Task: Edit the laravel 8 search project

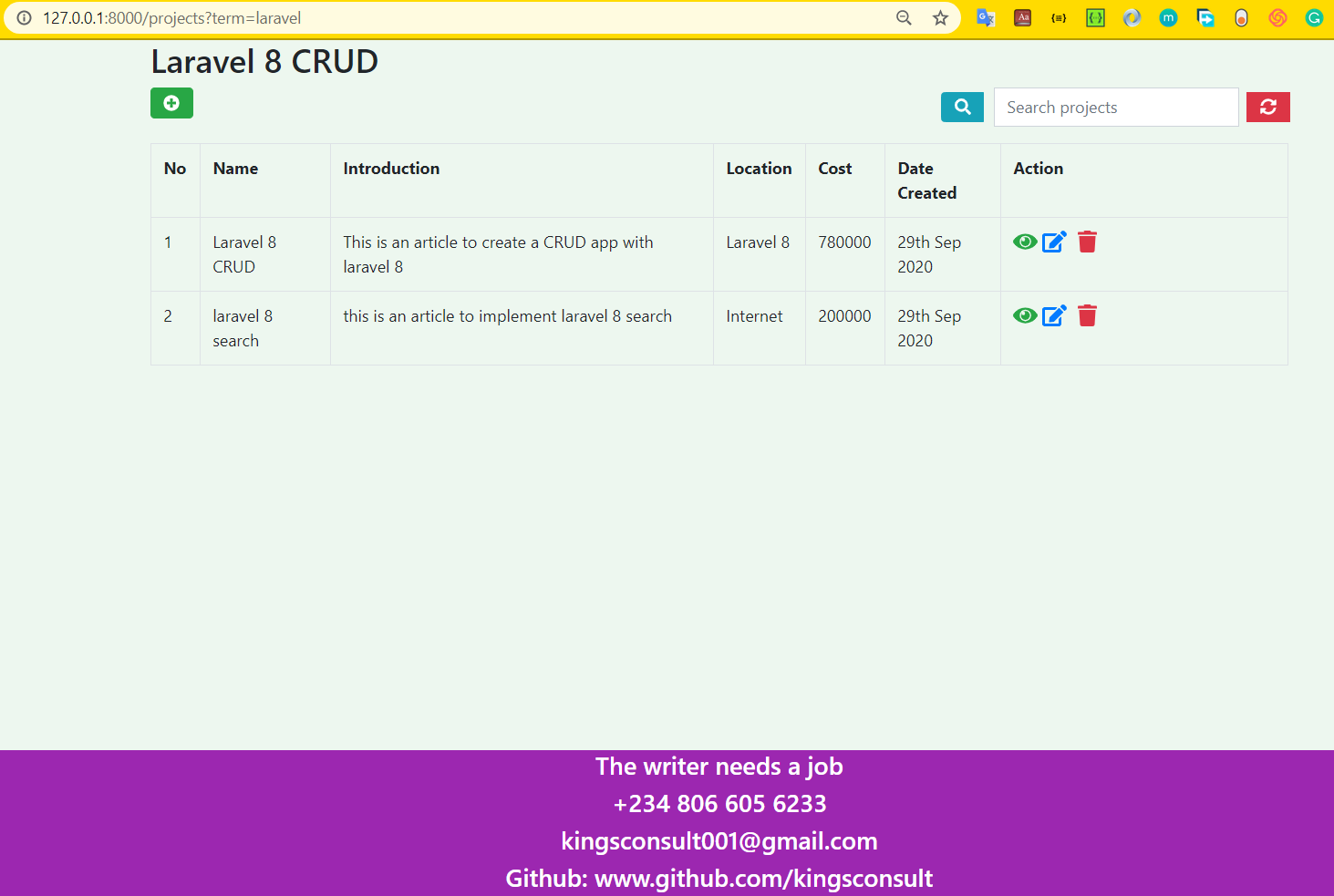Action: [1054, 315]
